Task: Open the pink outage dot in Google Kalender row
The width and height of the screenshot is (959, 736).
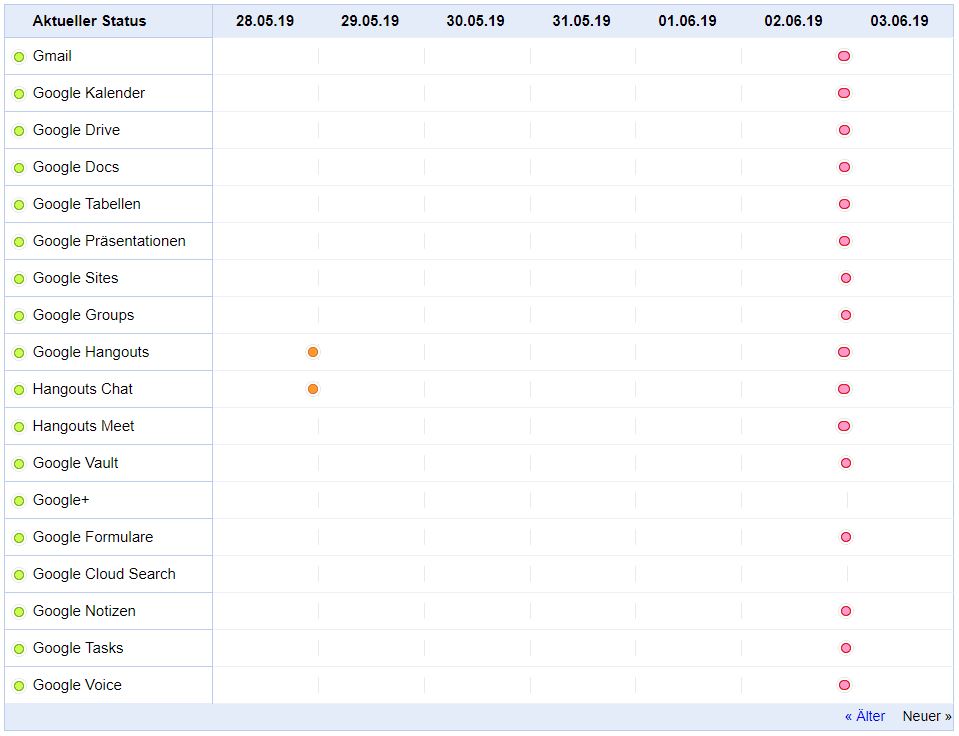Action: click(x=844, y=93)
